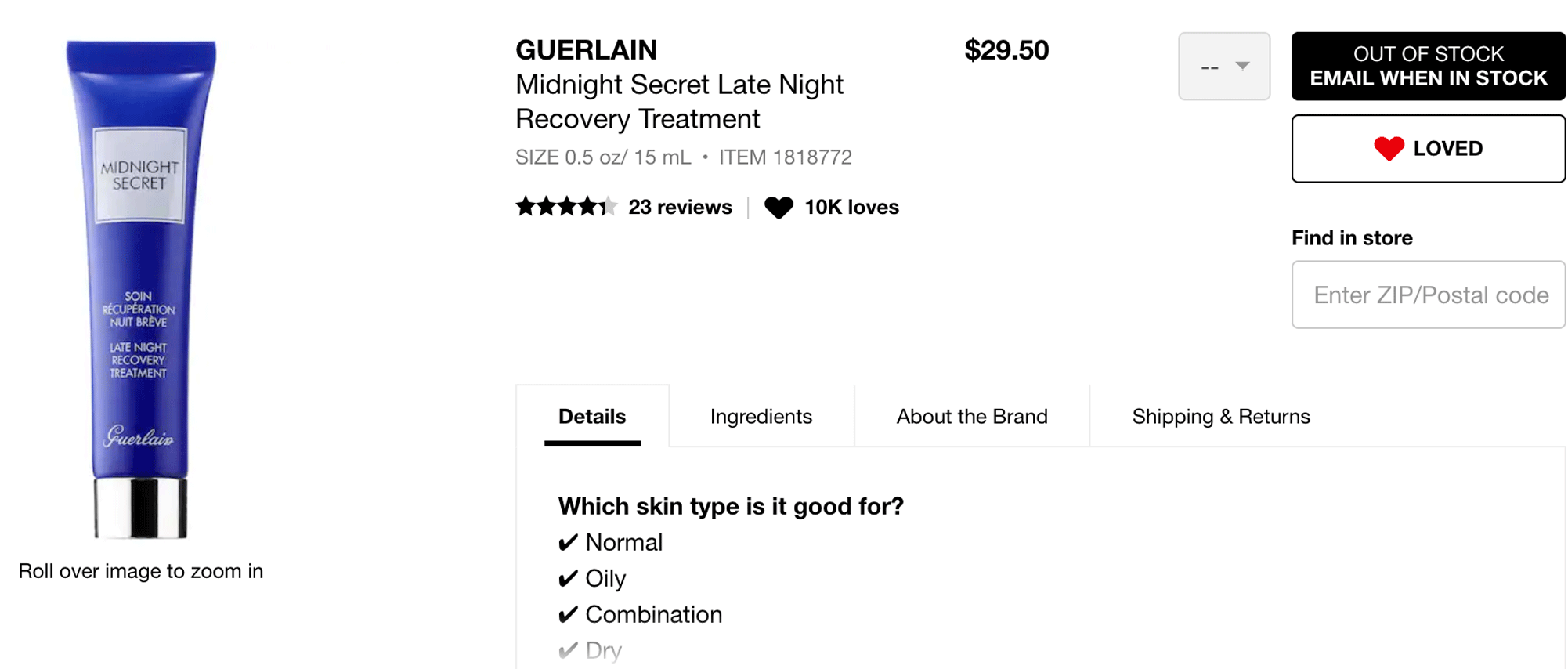The image size is (1568, 669).
Task: Click the Guerlain brand name link
Action: pyautogui.click(x=586, y=50)
